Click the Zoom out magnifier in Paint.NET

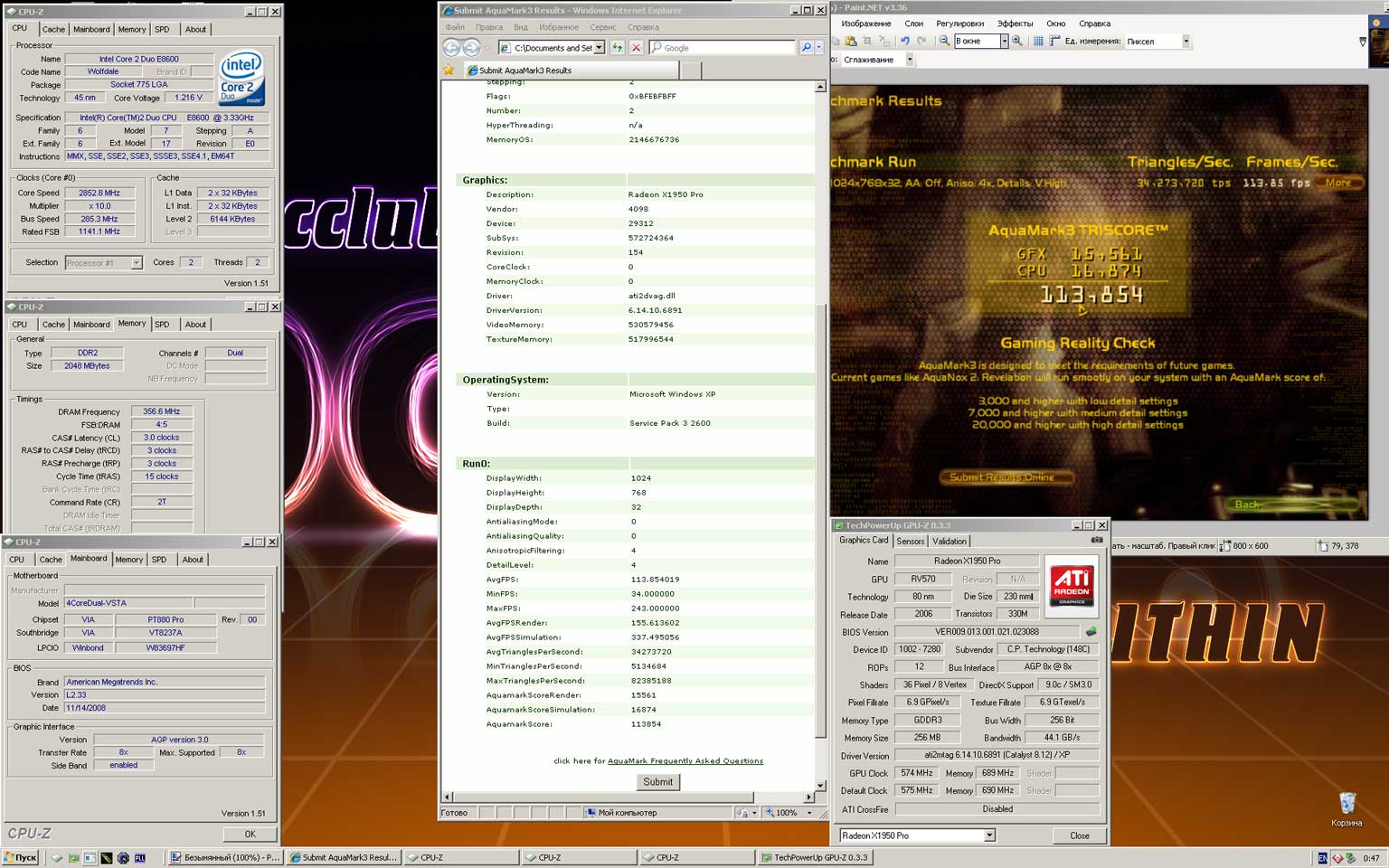944,41
